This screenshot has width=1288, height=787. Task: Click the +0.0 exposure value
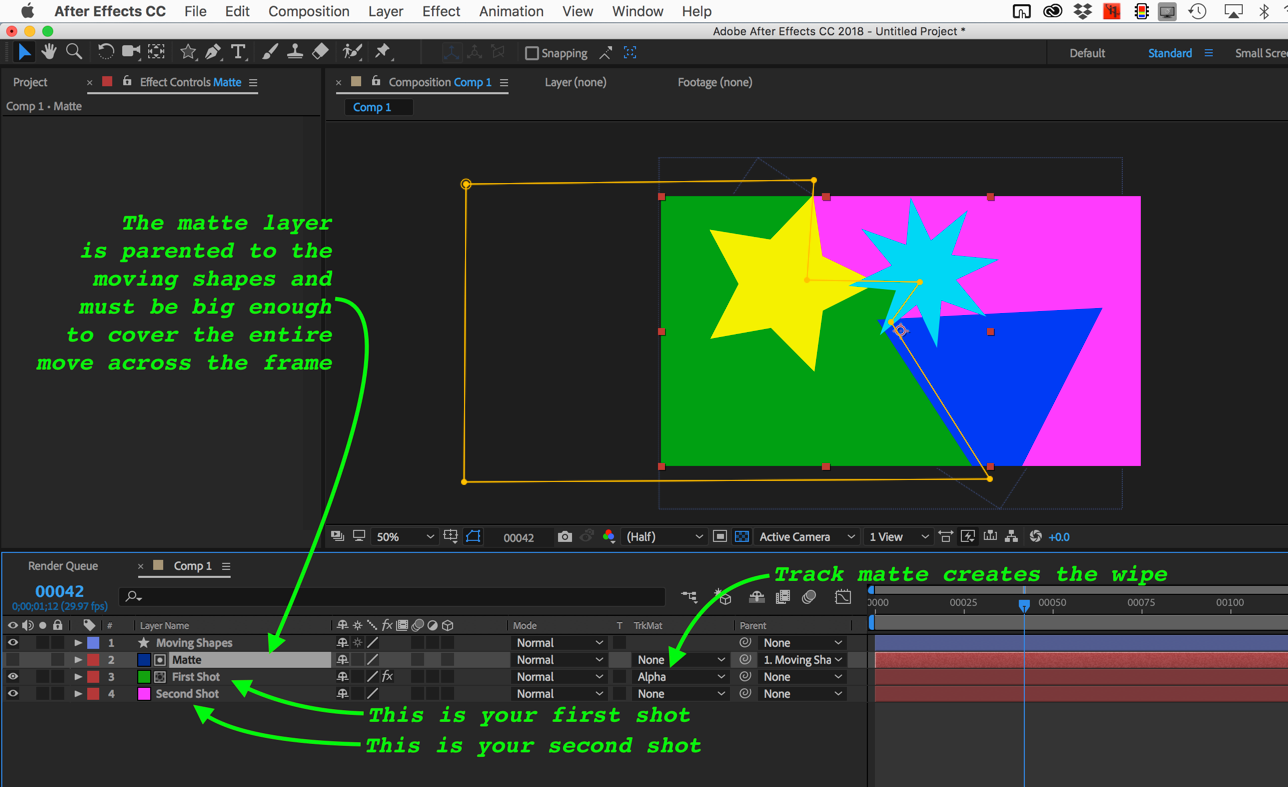(x=1059, y=537)
